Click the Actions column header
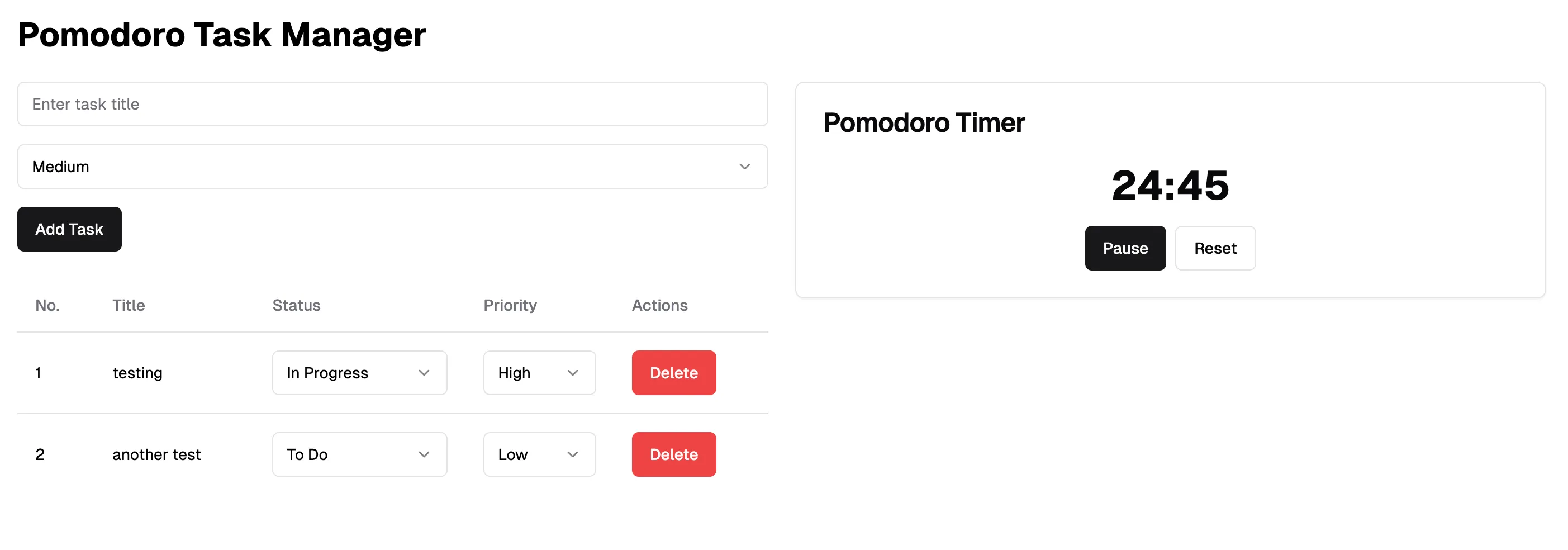This screenshot has height=550, width=1568. (659, 305)
